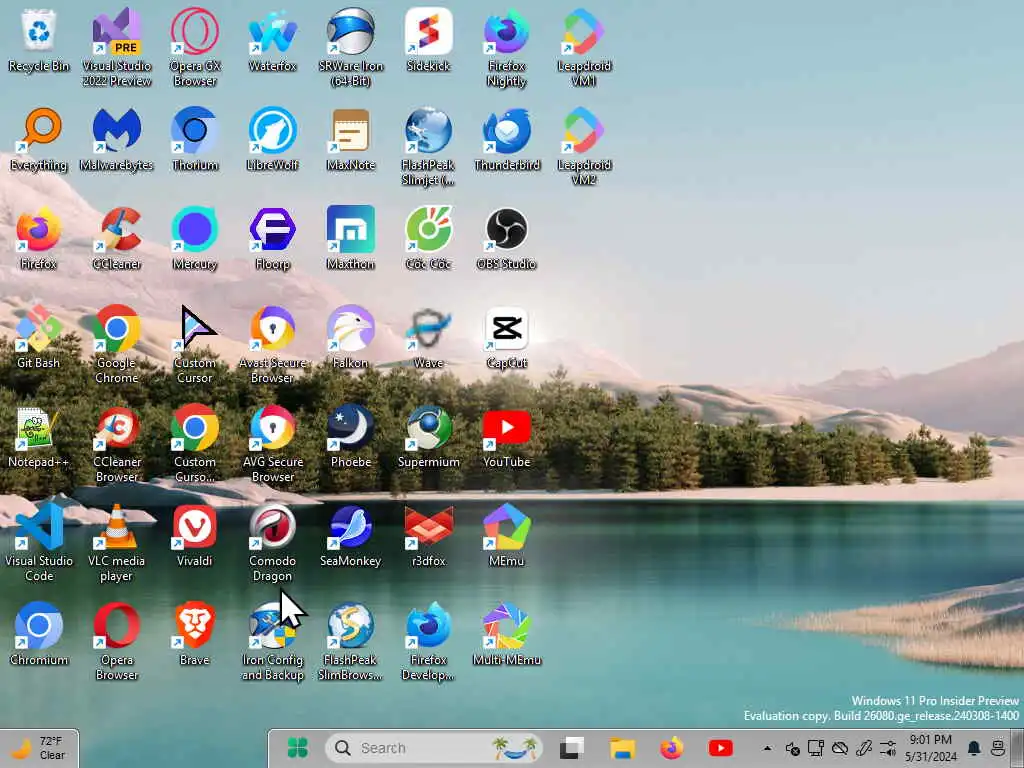Click the YouTube taskbar icon
This screenshot has width=1024, height=768.
point(720,748)
